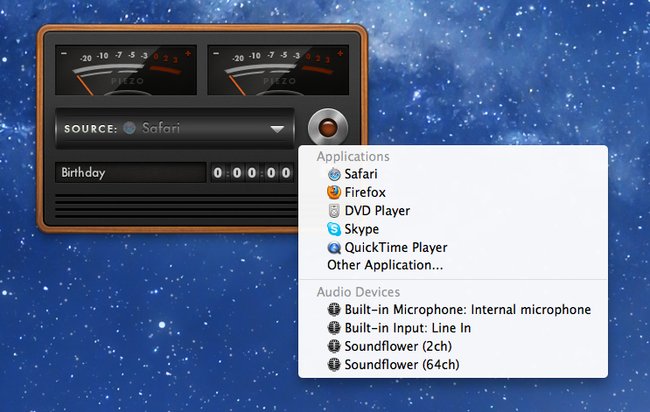Pick DVD Player in the source menu

(x=453, y=211)
